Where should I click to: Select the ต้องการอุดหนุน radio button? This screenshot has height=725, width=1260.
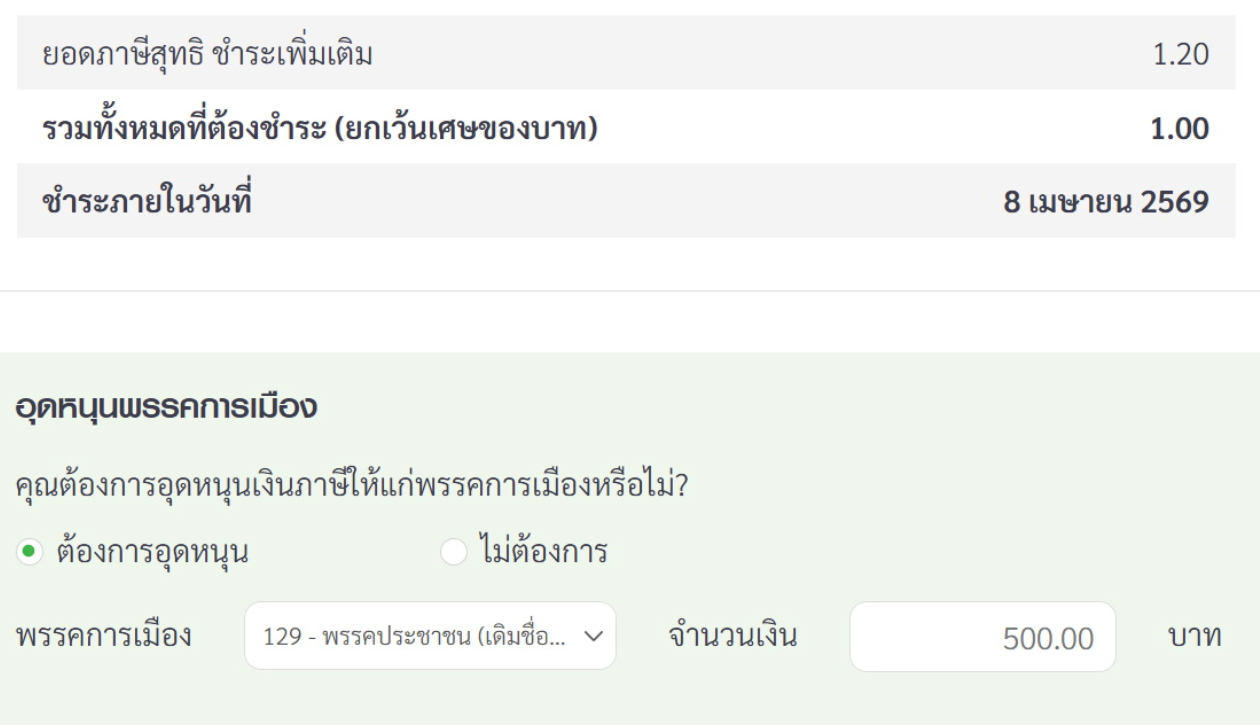tap(30, 552)
